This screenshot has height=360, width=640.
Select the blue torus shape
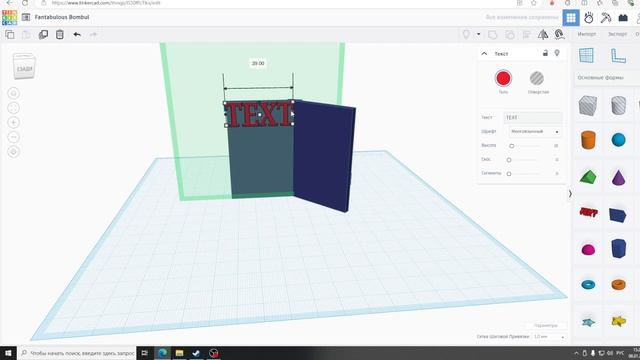coord(588,284)
